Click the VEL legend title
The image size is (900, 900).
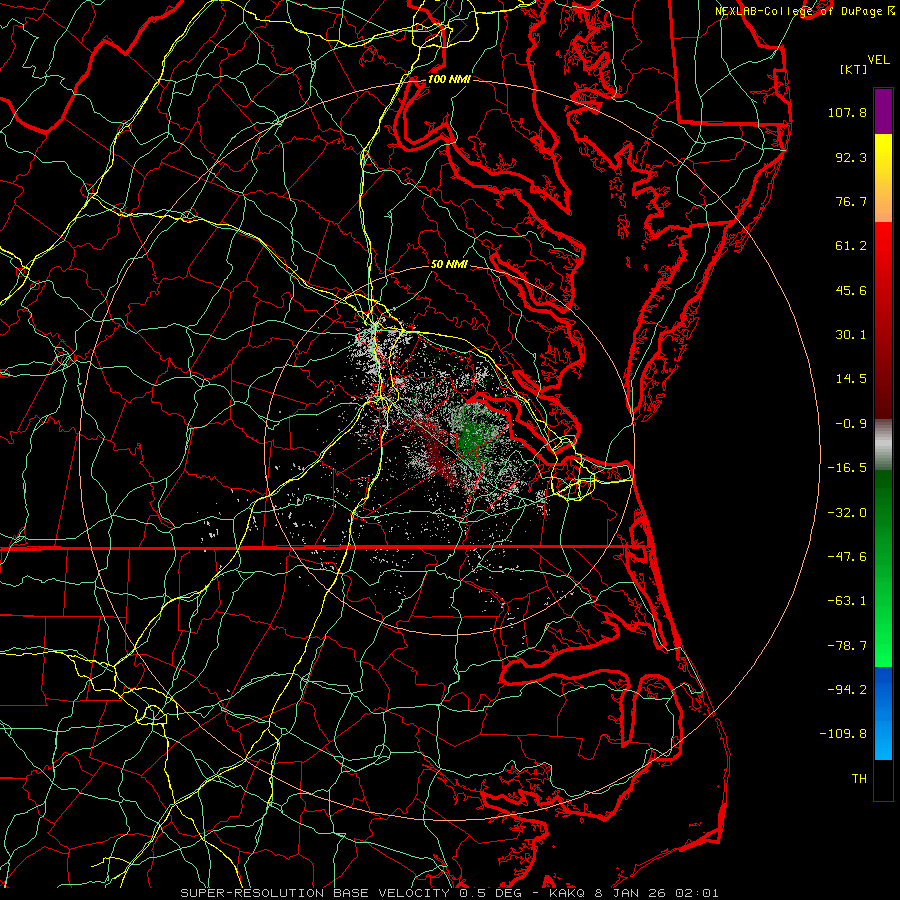point(878,60)
